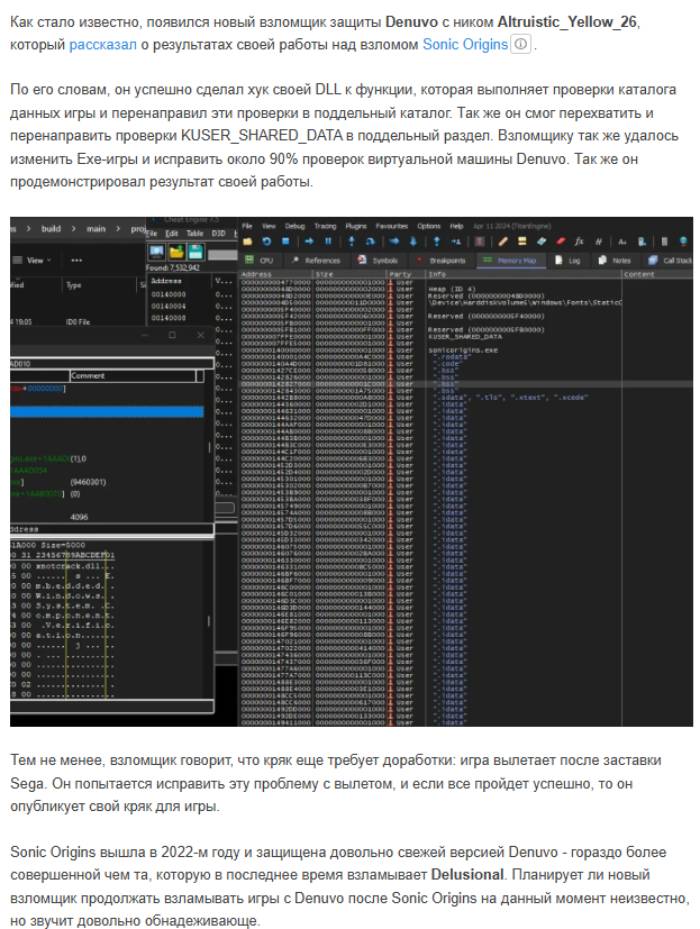
Task: Click the Comment column header in left window
Action: (133, 376)
